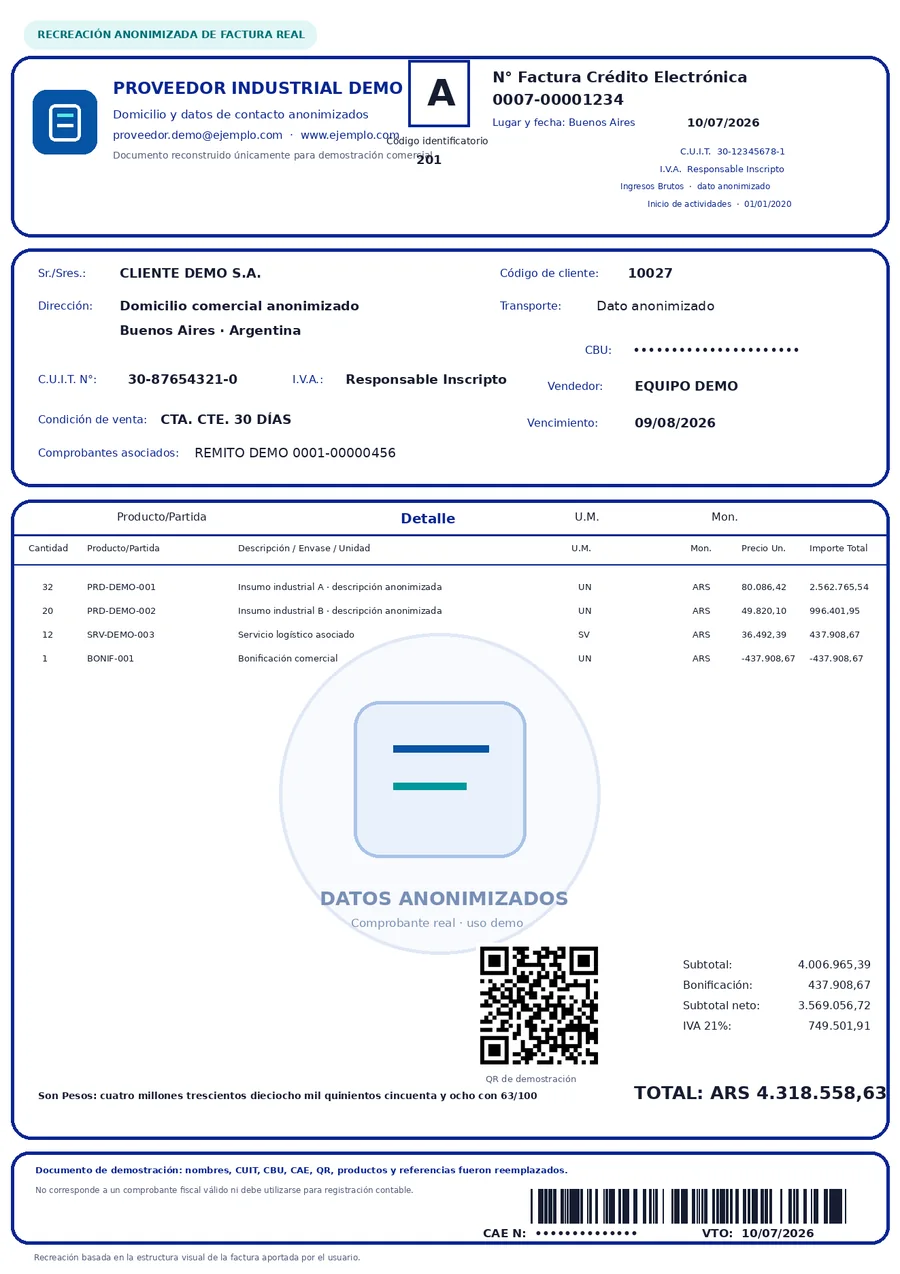Click the masked CBU dots value
Image resolution: width=900 pixels, height=1274 pixels.
click(x=717, y=350)
